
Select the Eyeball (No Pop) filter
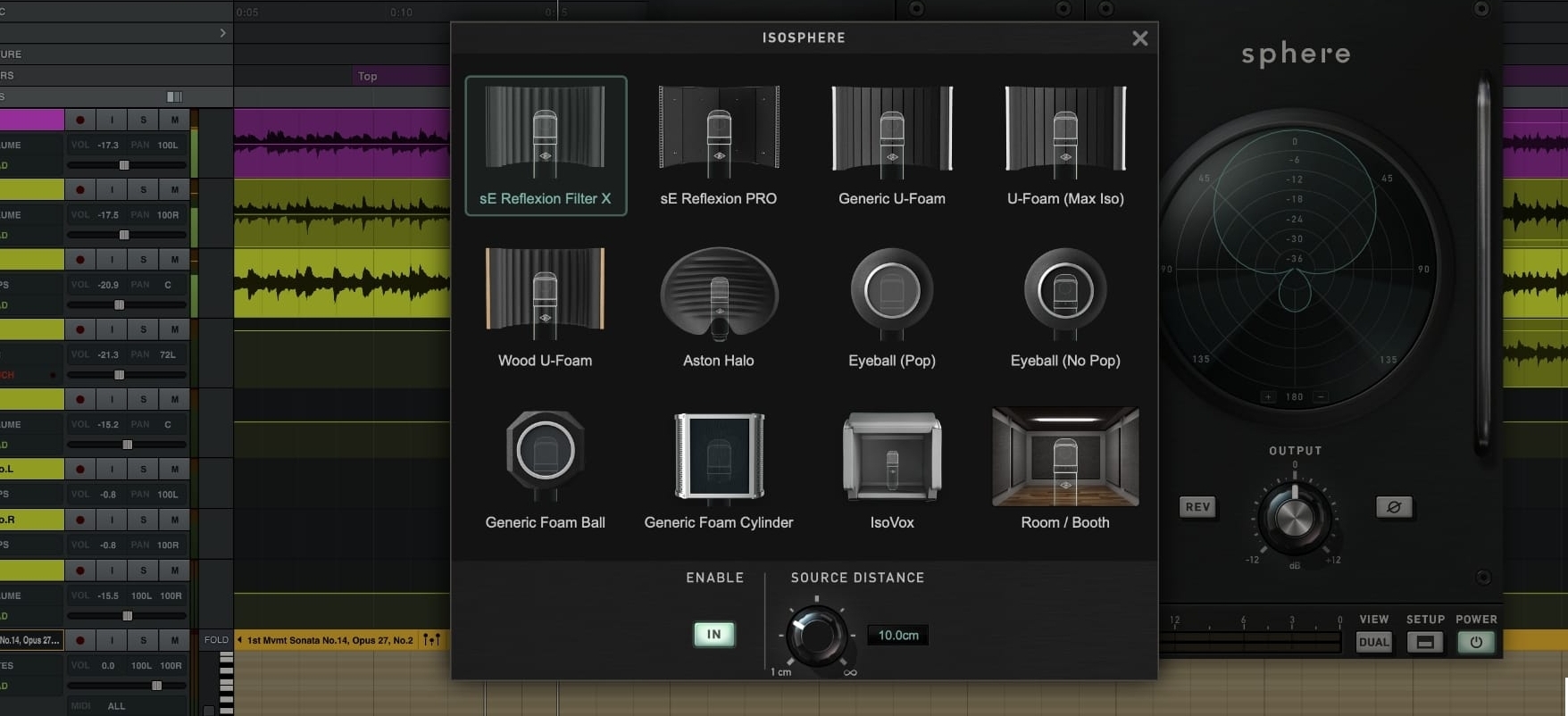(x=1065, y=307)
